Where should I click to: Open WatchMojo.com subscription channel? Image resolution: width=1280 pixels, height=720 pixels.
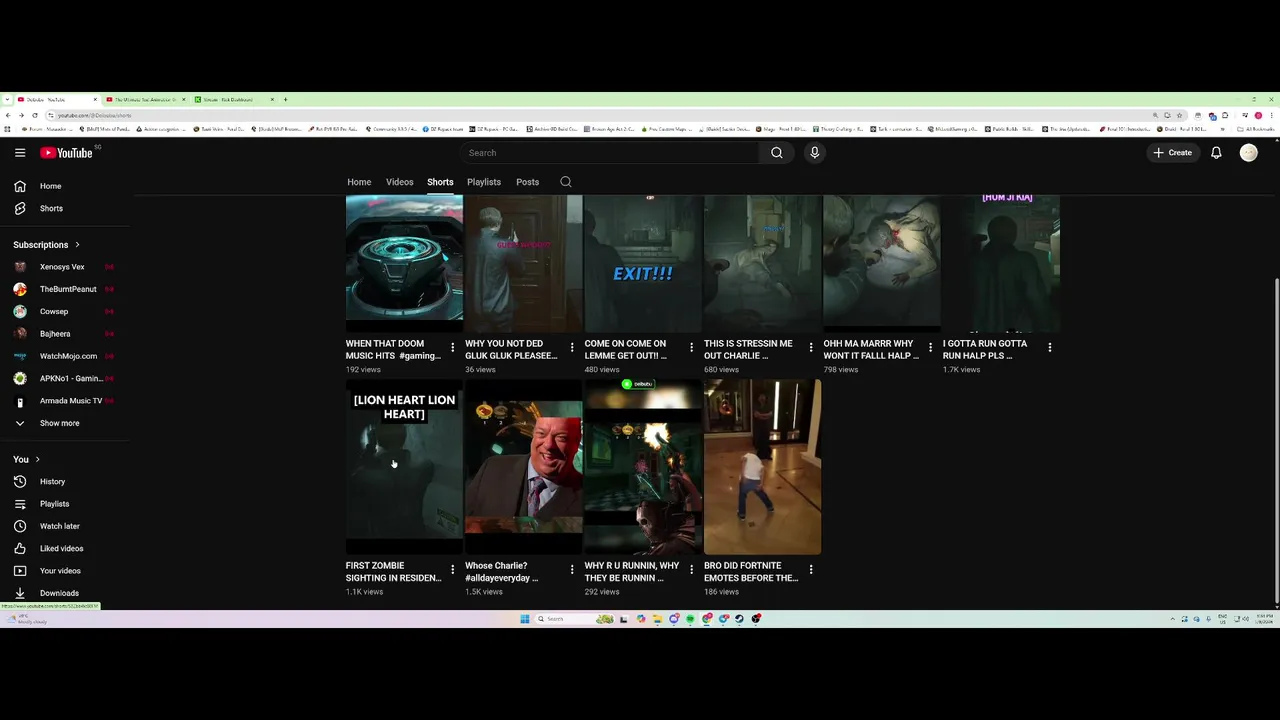[x=67, y=356]
